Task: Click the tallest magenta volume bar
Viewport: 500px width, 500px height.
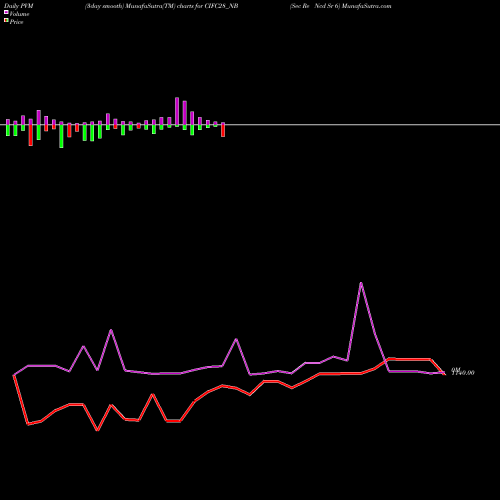Action: pyautogui.click(x=177, y=112)
